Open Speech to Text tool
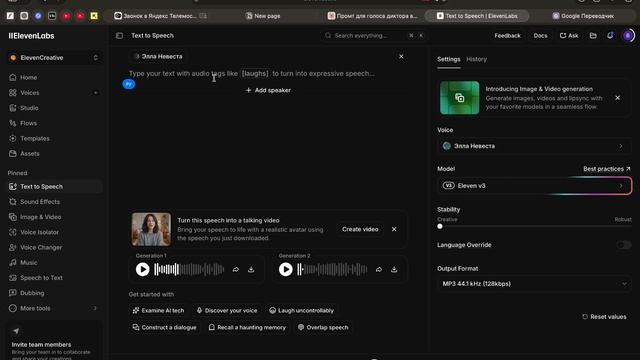Image resolution: width=640 pixels, height=360 pixels. (x=54, y=278)
